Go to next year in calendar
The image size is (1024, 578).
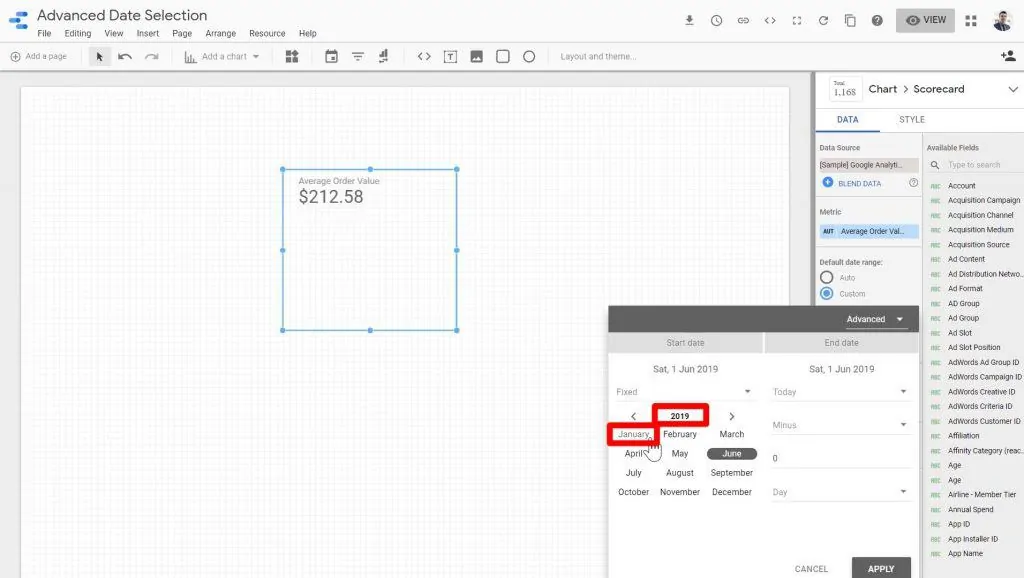coord(732,416)
